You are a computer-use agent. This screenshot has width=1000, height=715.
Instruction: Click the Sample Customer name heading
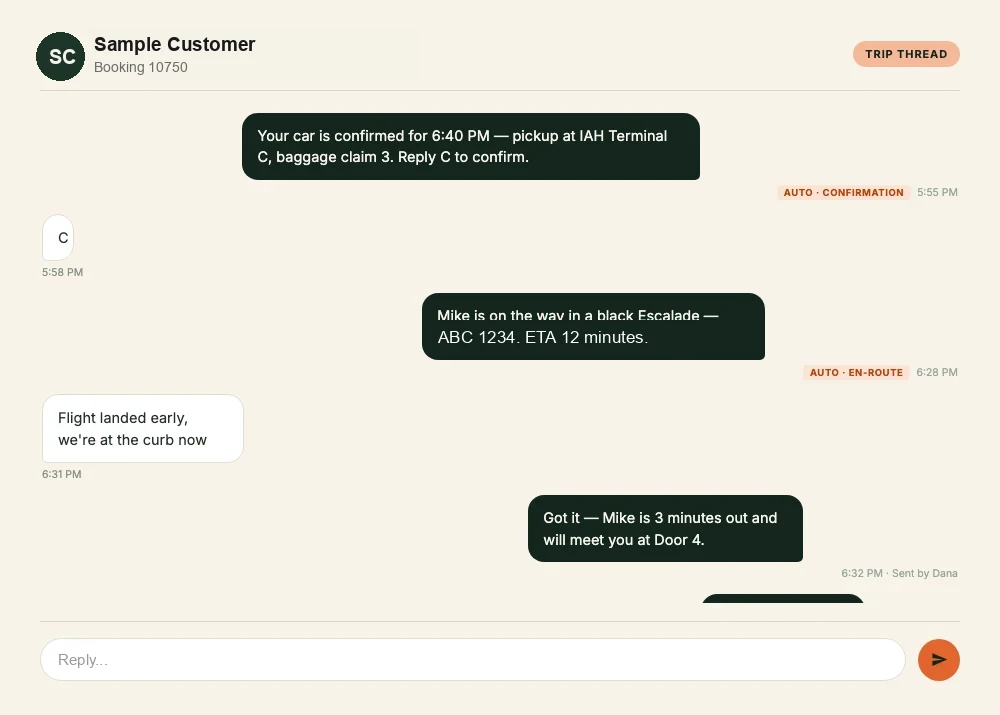[175, 44]
